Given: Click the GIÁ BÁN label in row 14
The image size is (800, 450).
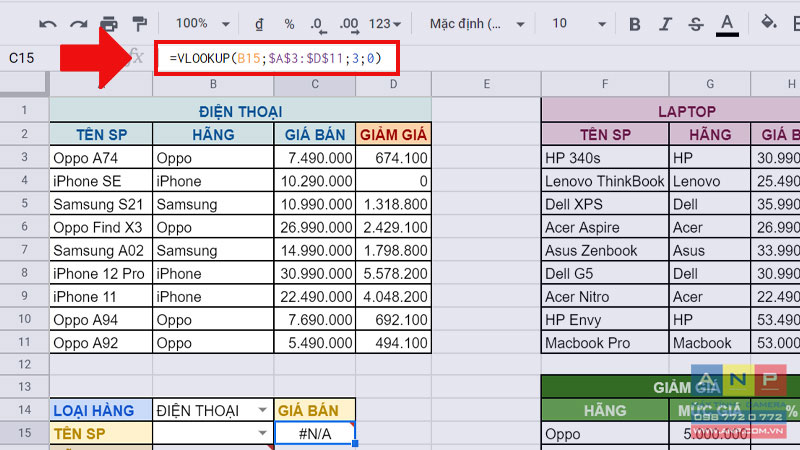Looking at the screenshot, I should pos(315,410).
